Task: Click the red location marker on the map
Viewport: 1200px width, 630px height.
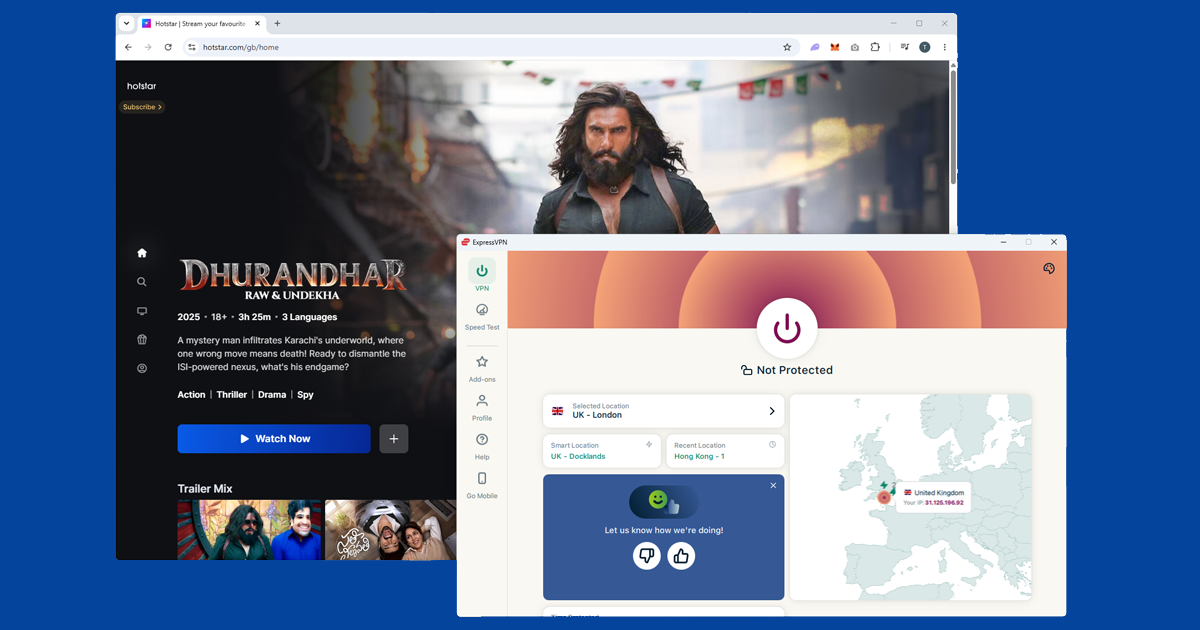Action: 884,497
